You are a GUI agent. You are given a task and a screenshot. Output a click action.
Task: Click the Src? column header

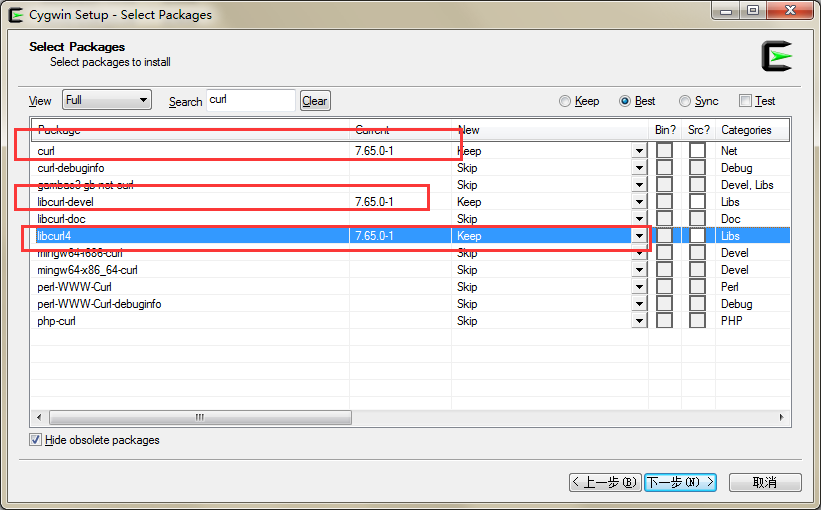pyautogui.click(x=698, y=130)
